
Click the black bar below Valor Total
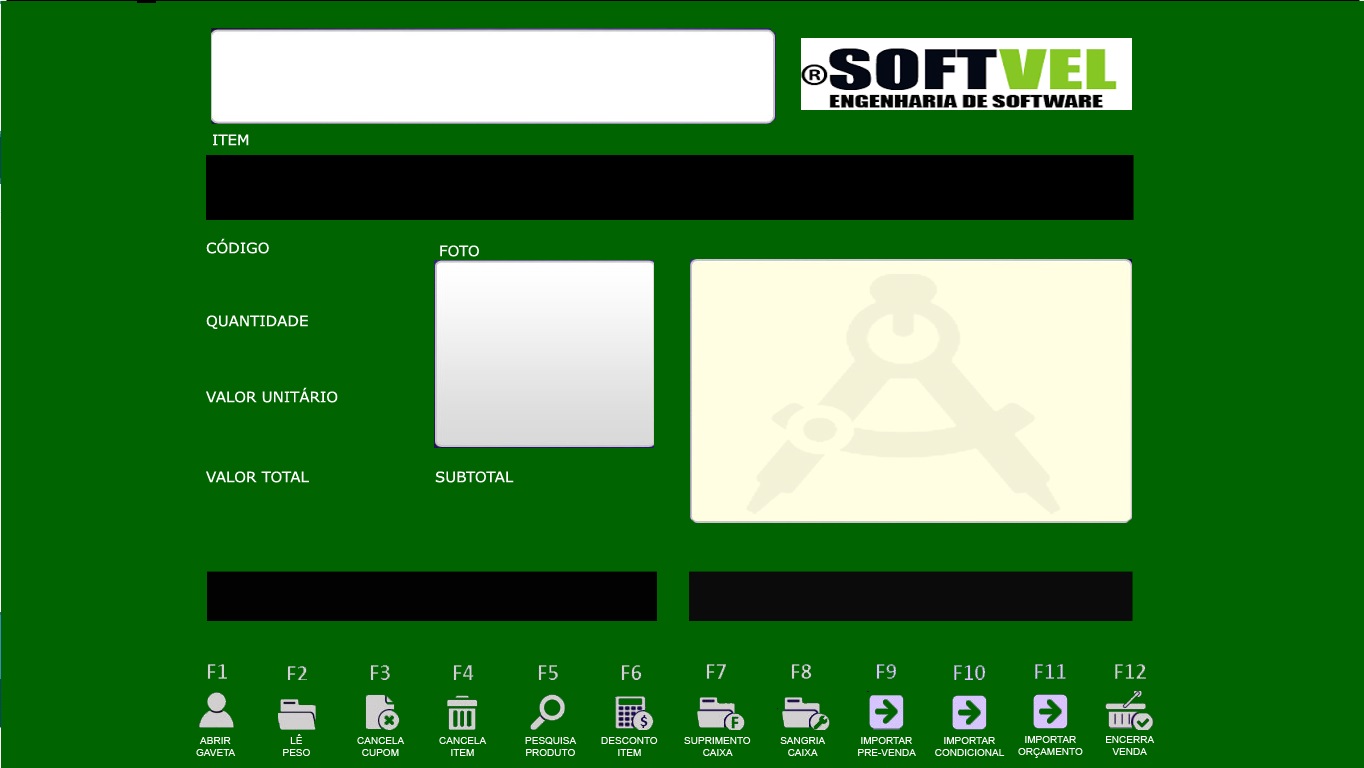click(431, 596)
